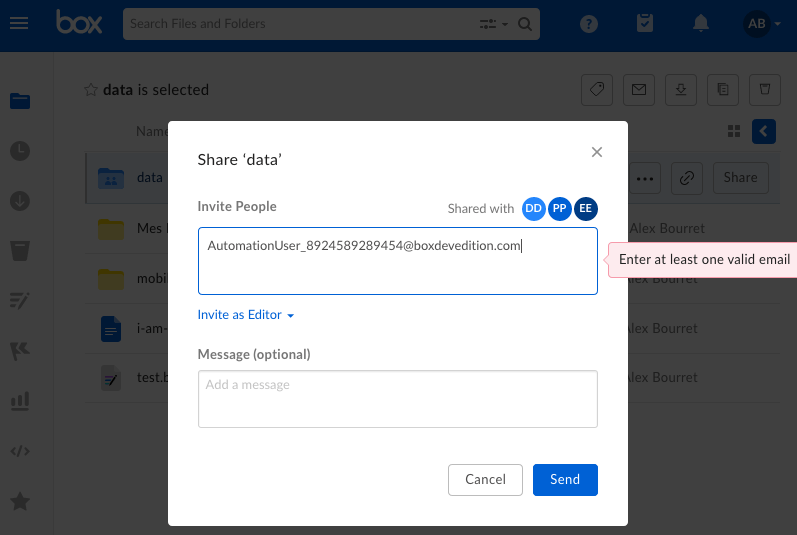Image resolution: width=797 pixels, height=535 pixels.
Task: Collapse the right sidebar panel arrow
Action: pyautogui.click(x=764, y=131)
